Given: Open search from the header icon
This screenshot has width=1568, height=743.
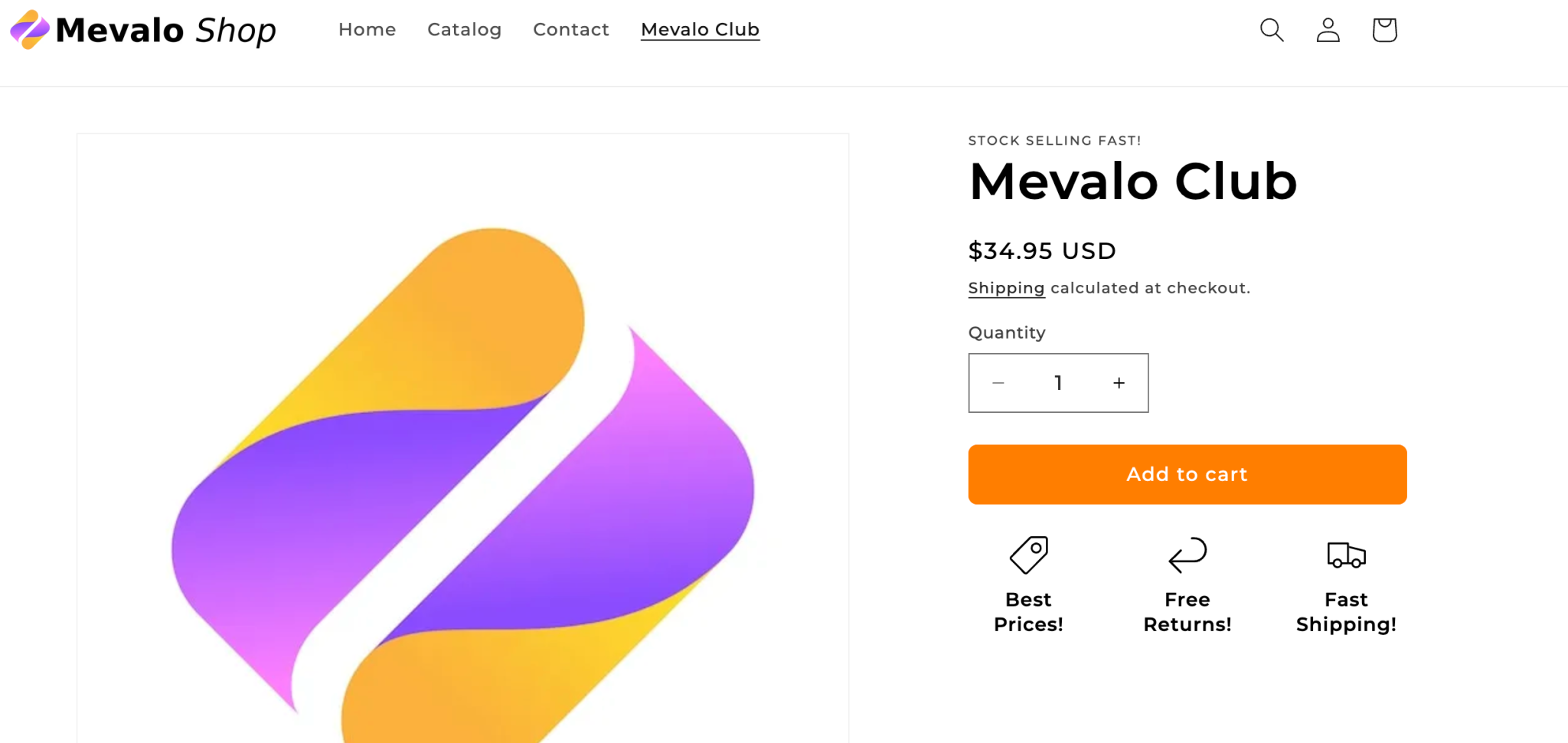Looking at the screenshot, I should 1271,30.
